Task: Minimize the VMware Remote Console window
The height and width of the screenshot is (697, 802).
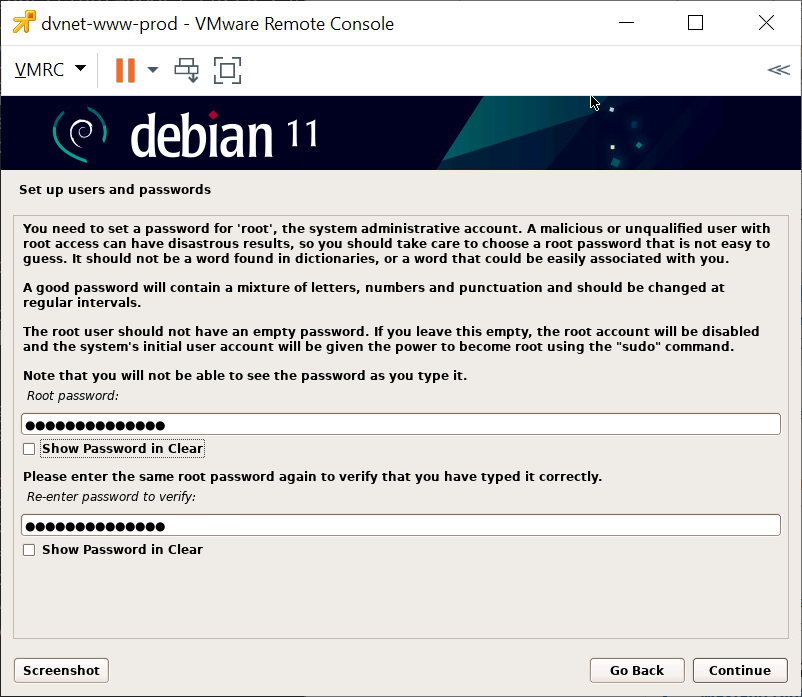Action: tap(627, 23)
